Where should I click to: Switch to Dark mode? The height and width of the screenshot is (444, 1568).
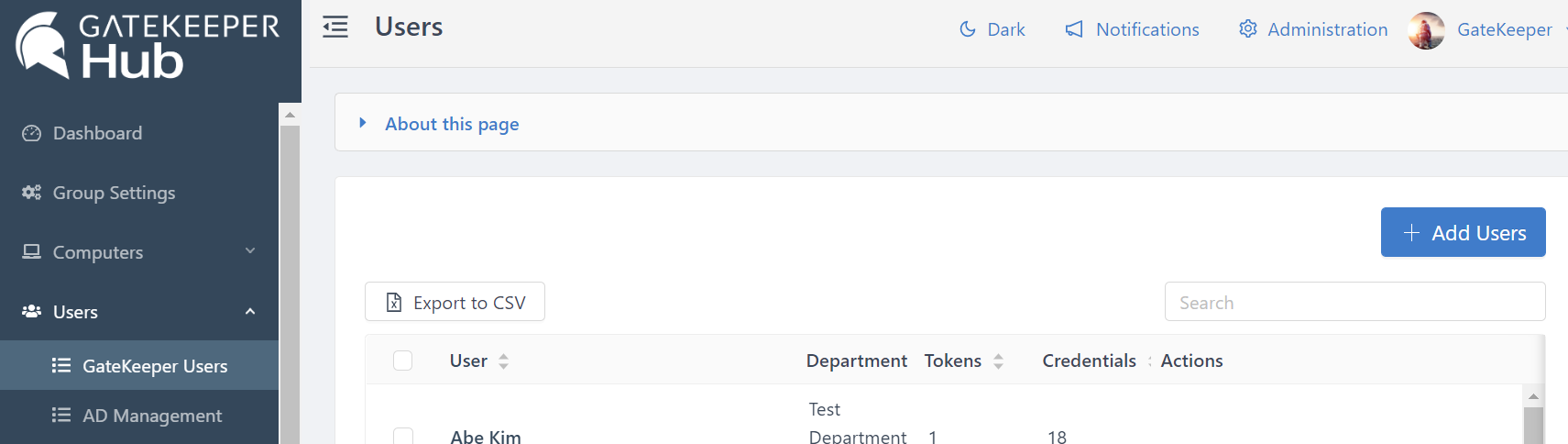pos(992,29)
